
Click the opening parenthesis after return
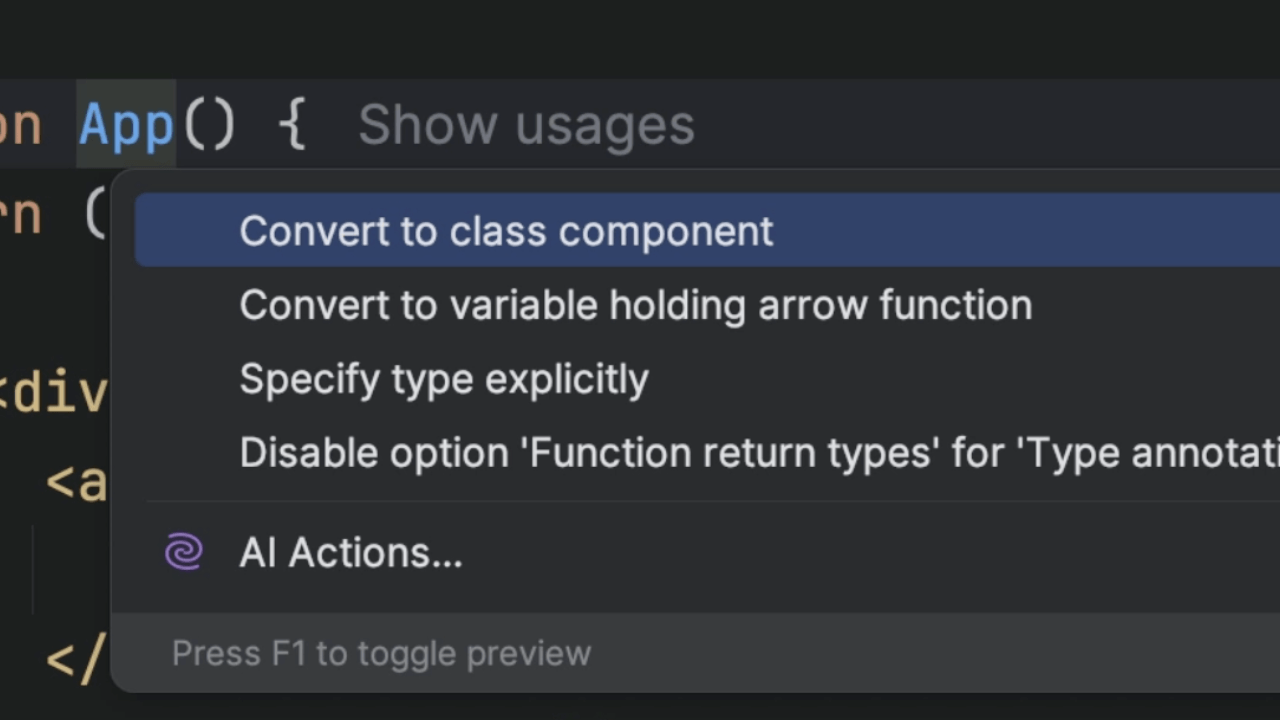point(95,212)
